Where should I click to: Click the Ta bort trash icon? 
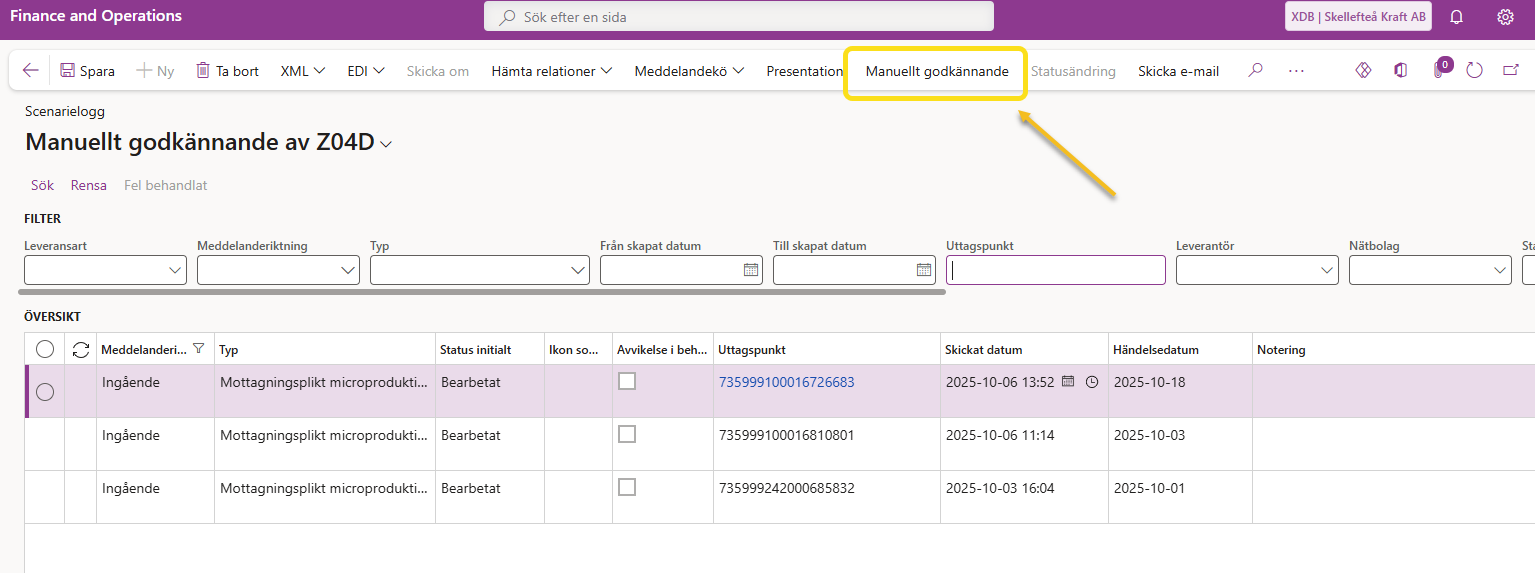point(203,71)
